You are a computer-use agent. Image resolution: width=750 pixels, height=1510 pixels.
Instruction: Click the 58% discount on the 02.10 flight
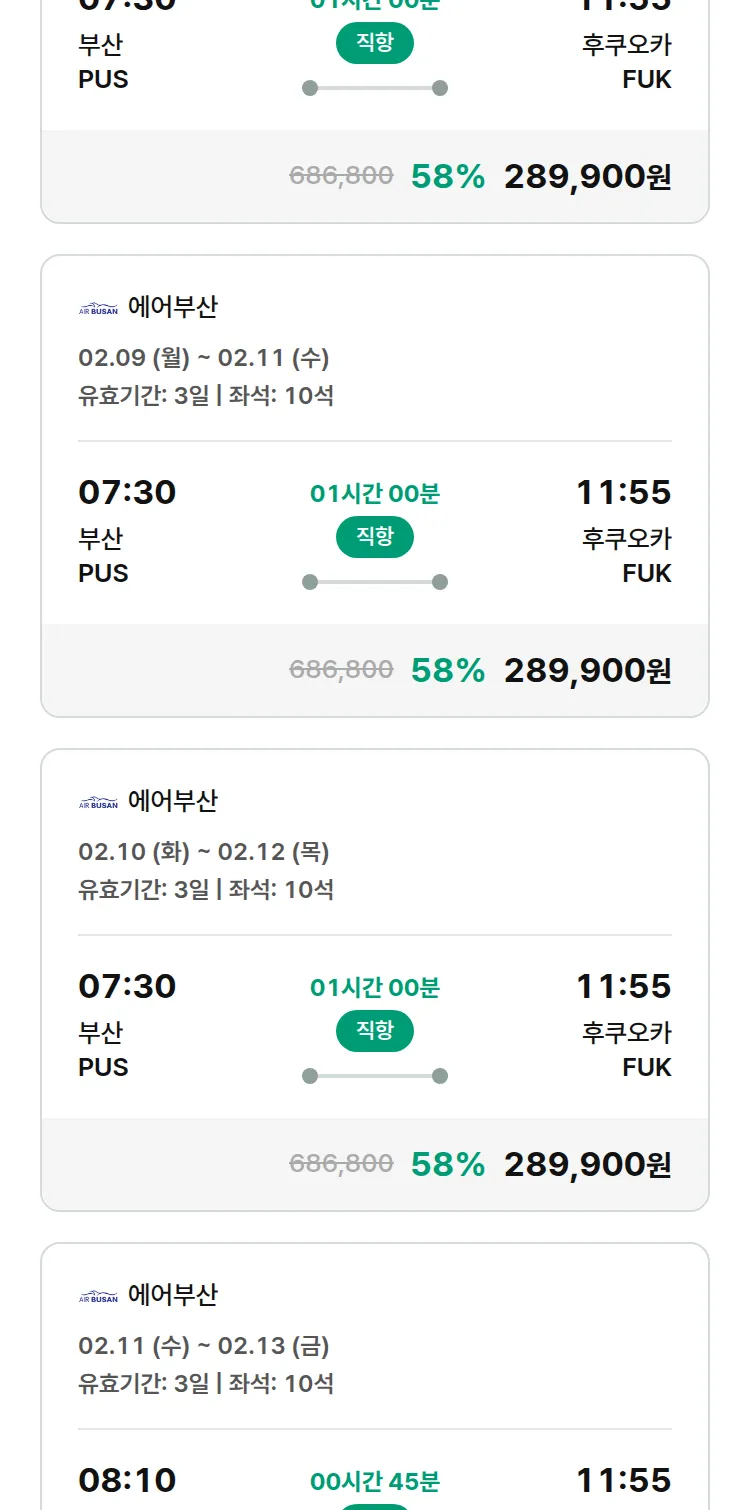(448, 1164)
